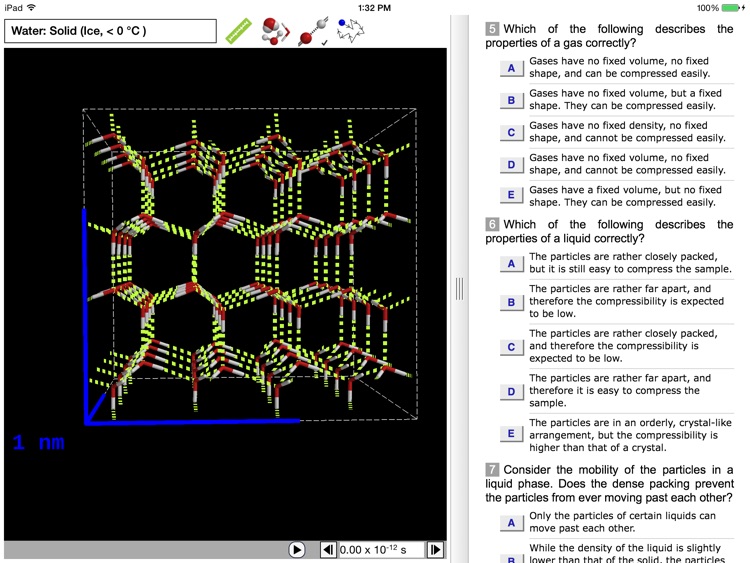Choose answer A for question 6
This screenshot has height=563, width=750.
pos(511,264)
